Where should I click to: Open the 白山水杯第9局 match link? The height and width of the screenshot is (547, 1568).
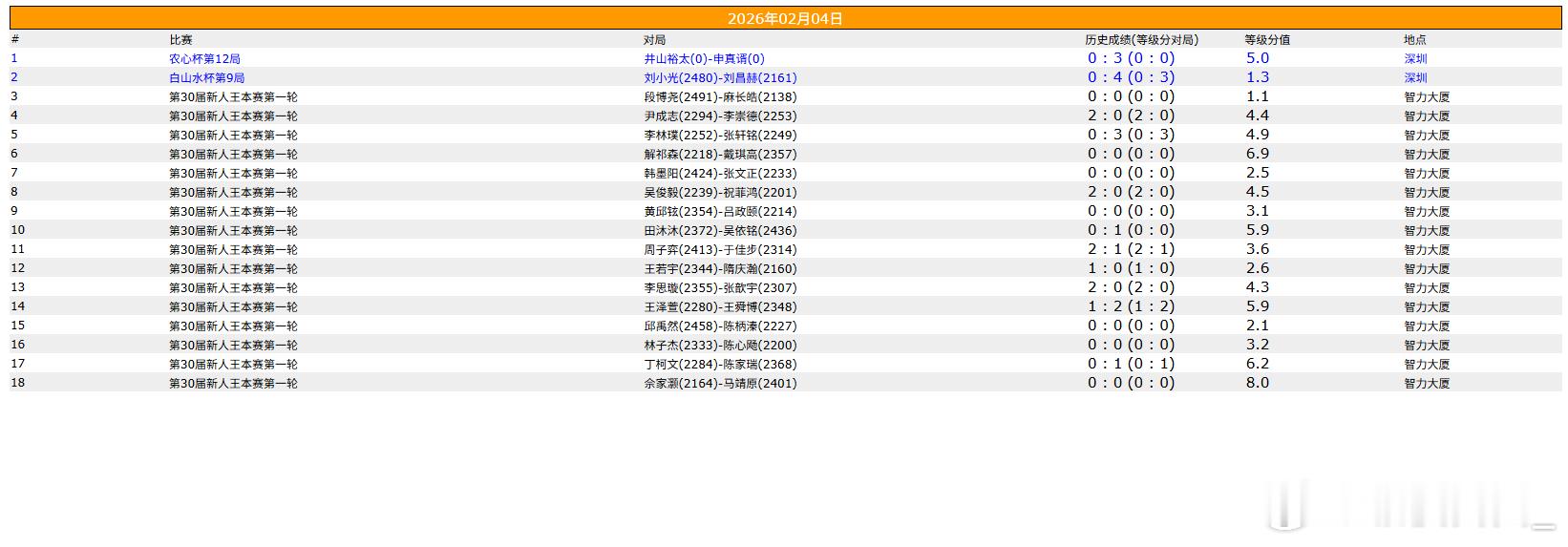pos(206,77)
